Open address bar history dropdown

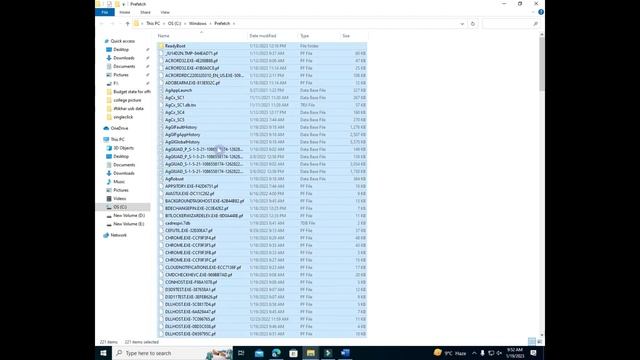(x=462, y=24)
